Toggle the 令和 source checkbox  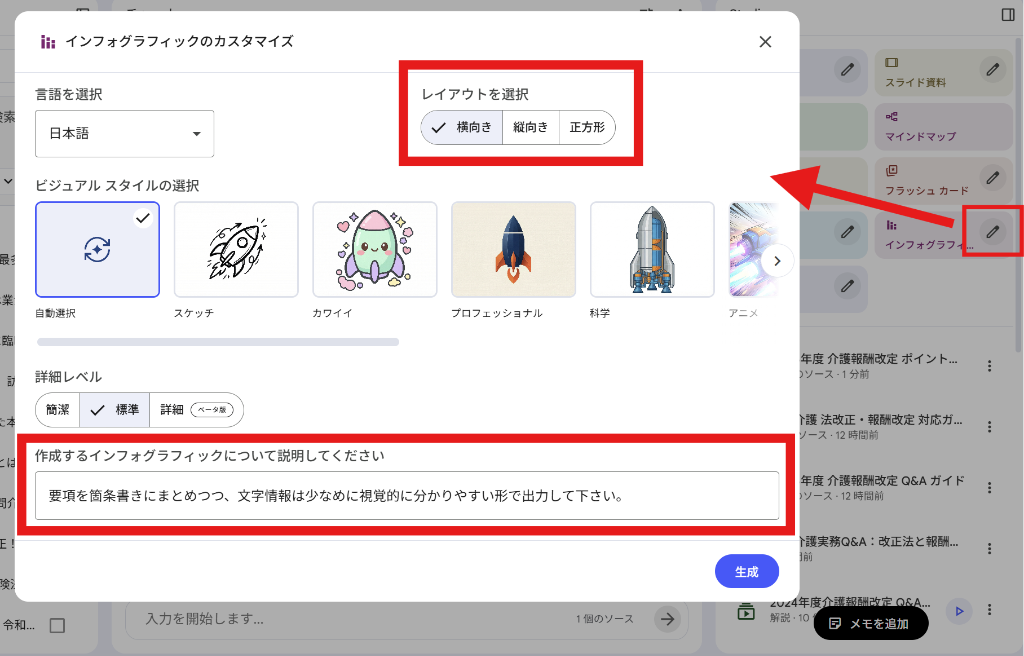57,625
